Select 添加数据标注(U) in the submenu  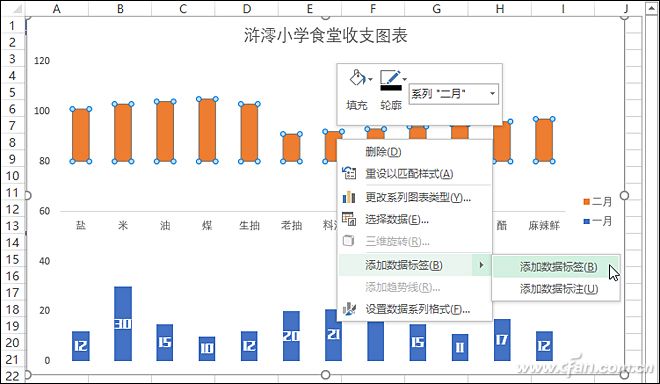[556, 289]
